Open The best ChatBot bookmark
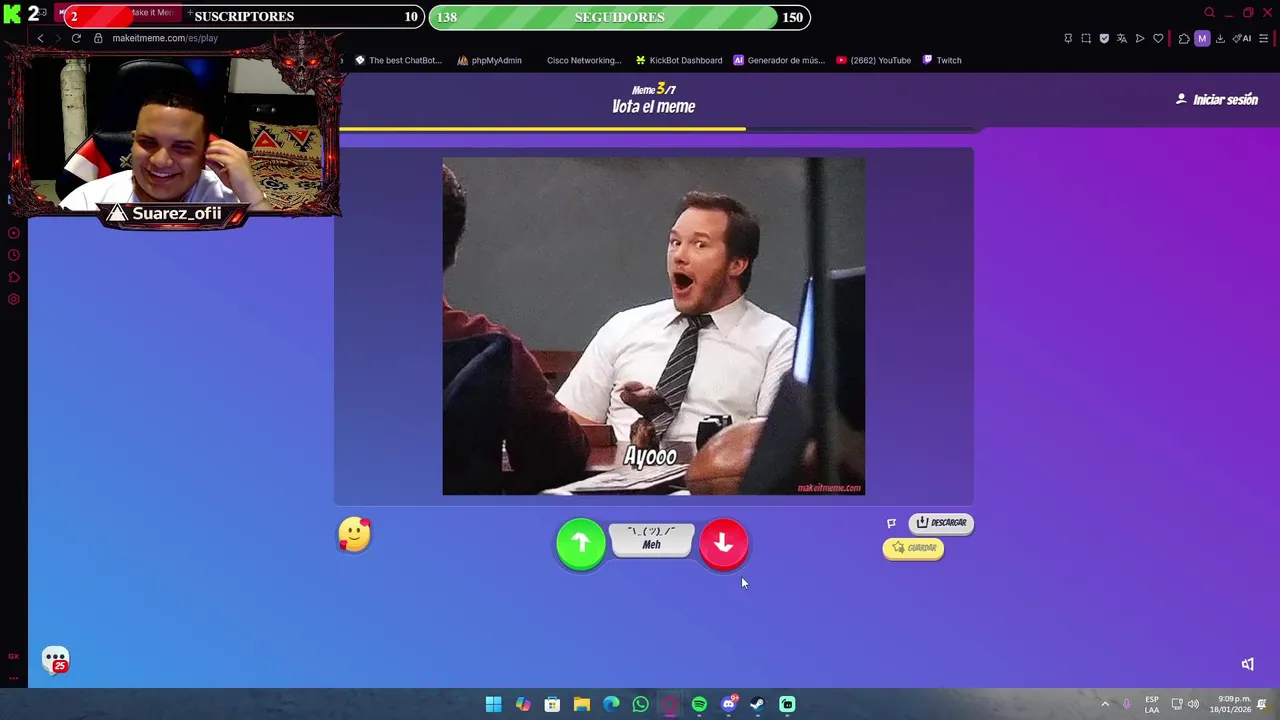1280x720 pixels. tap(398, 60)
